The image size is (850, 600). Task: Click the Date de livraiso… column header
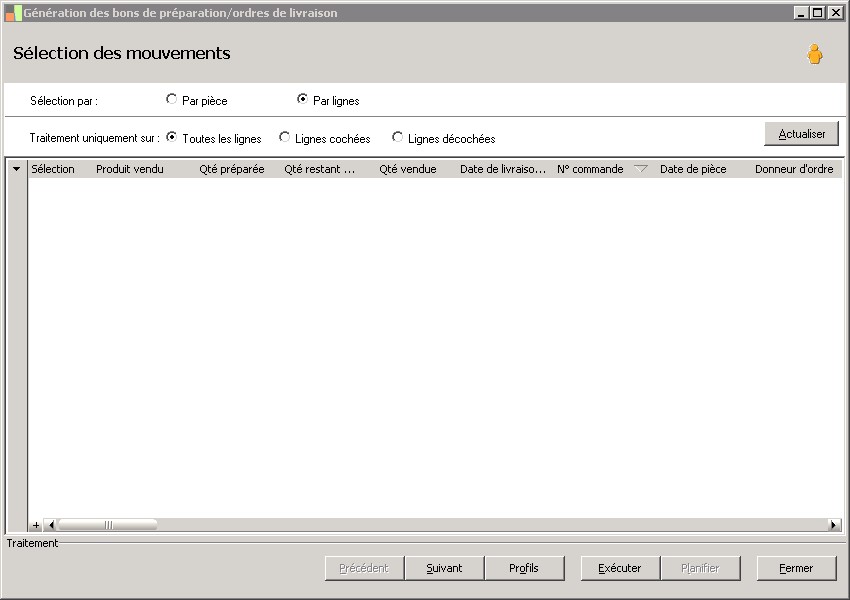[503, 169]
